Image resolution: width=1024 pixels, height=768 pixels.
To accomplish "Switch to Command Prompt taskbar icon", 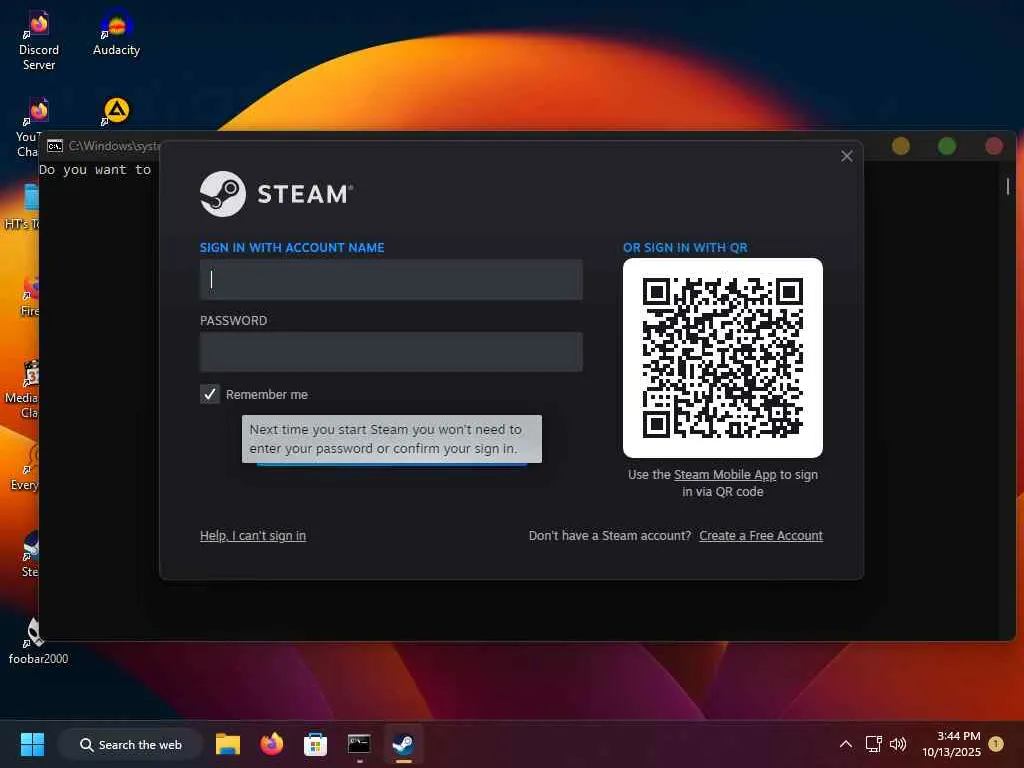I will (x=359, y=744).
